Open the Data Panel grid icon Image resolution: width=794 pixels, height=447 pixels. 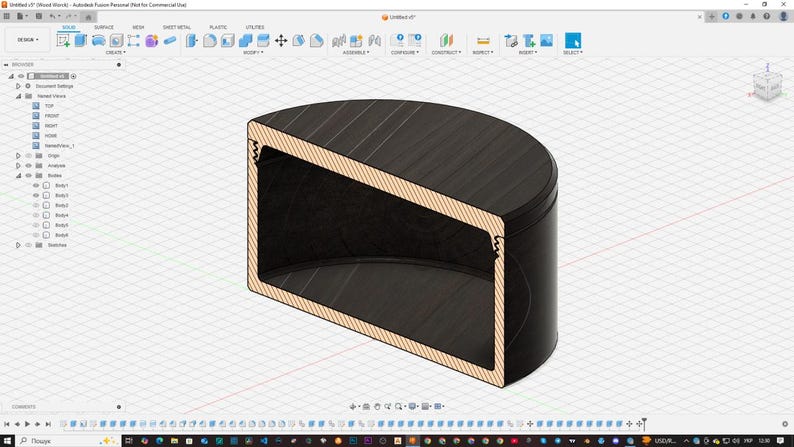(7, 17)
